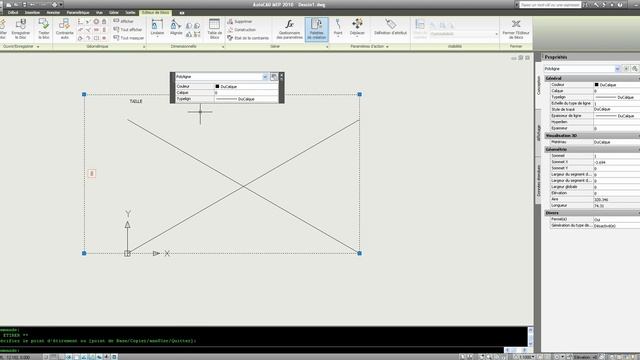Open the Vue ribbon tab
The width and height of the screenshot is (640, 360).
pos(99,13)
